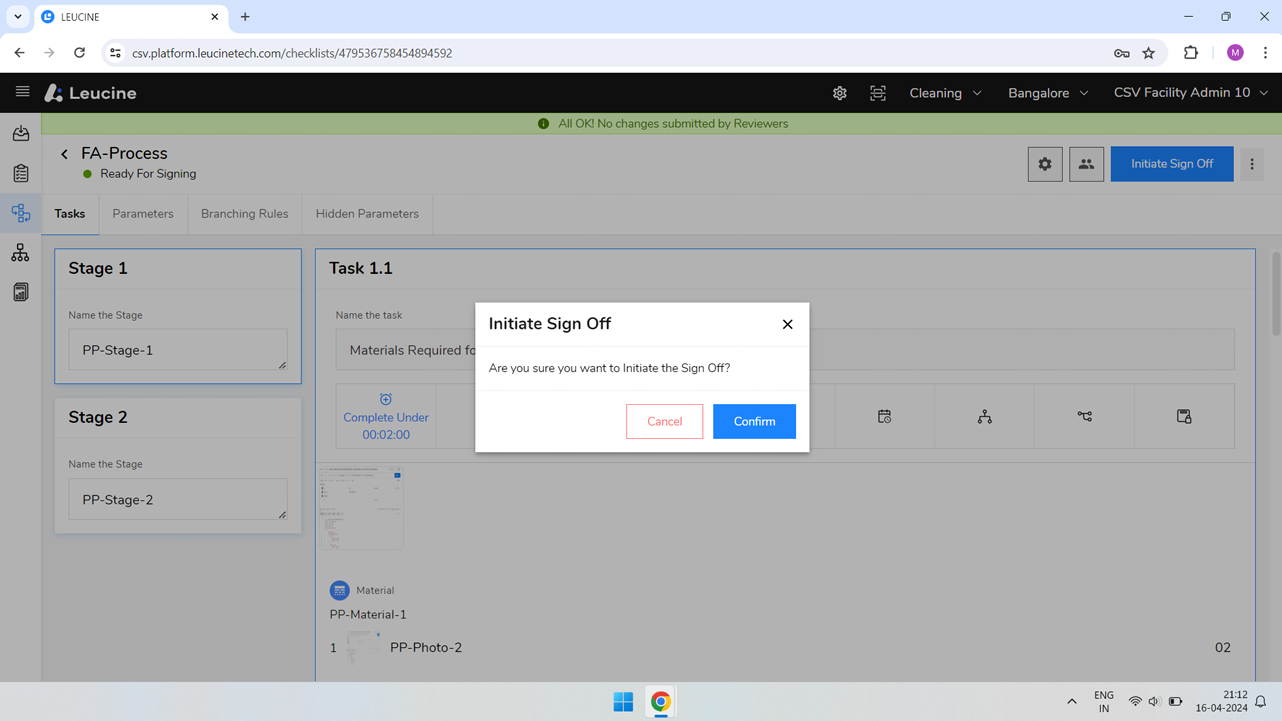Click the PP-Material-1 label

click(368, 615)
